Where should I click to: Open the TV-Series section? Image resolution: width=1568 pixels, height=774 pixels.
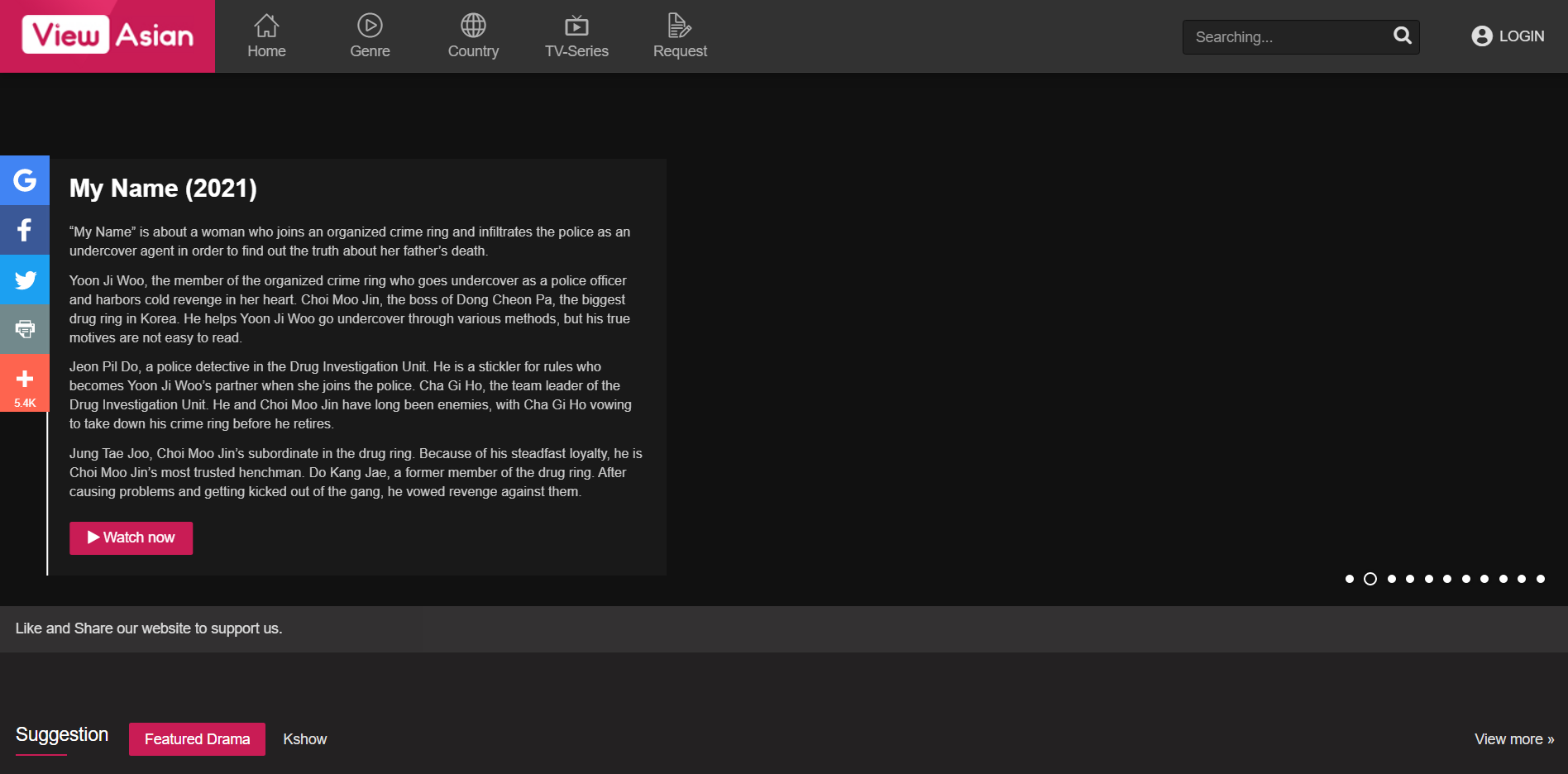pos(576,36)
